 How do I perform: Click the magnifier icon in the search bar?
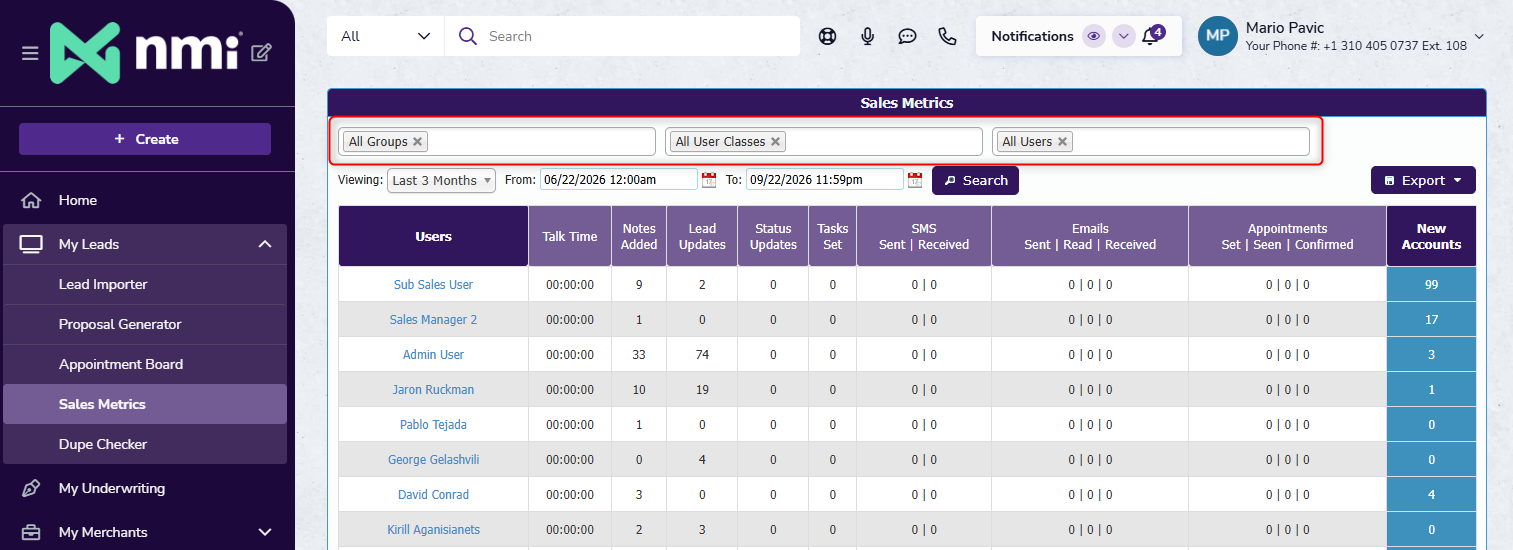click(x=467, y=36)
